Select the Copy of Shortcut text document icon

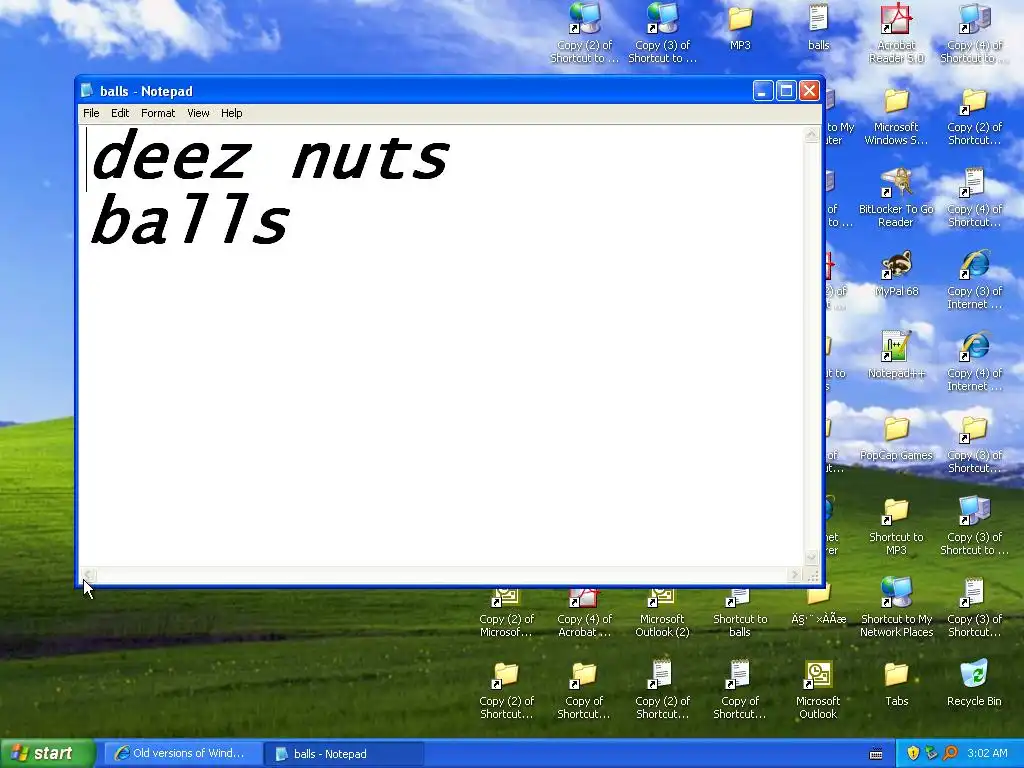pos(740,690)
